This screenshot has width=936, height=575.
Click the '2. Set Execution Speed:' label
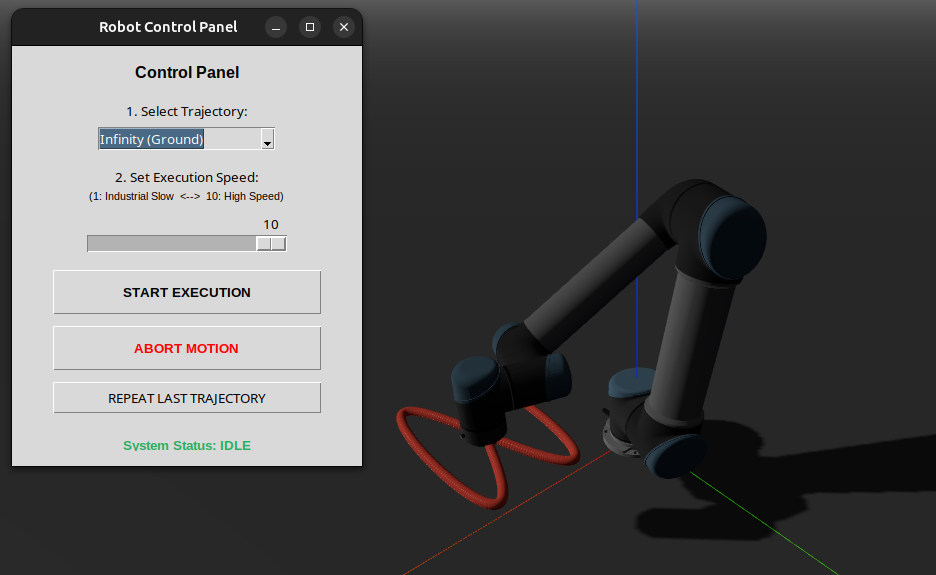[187, 177]
